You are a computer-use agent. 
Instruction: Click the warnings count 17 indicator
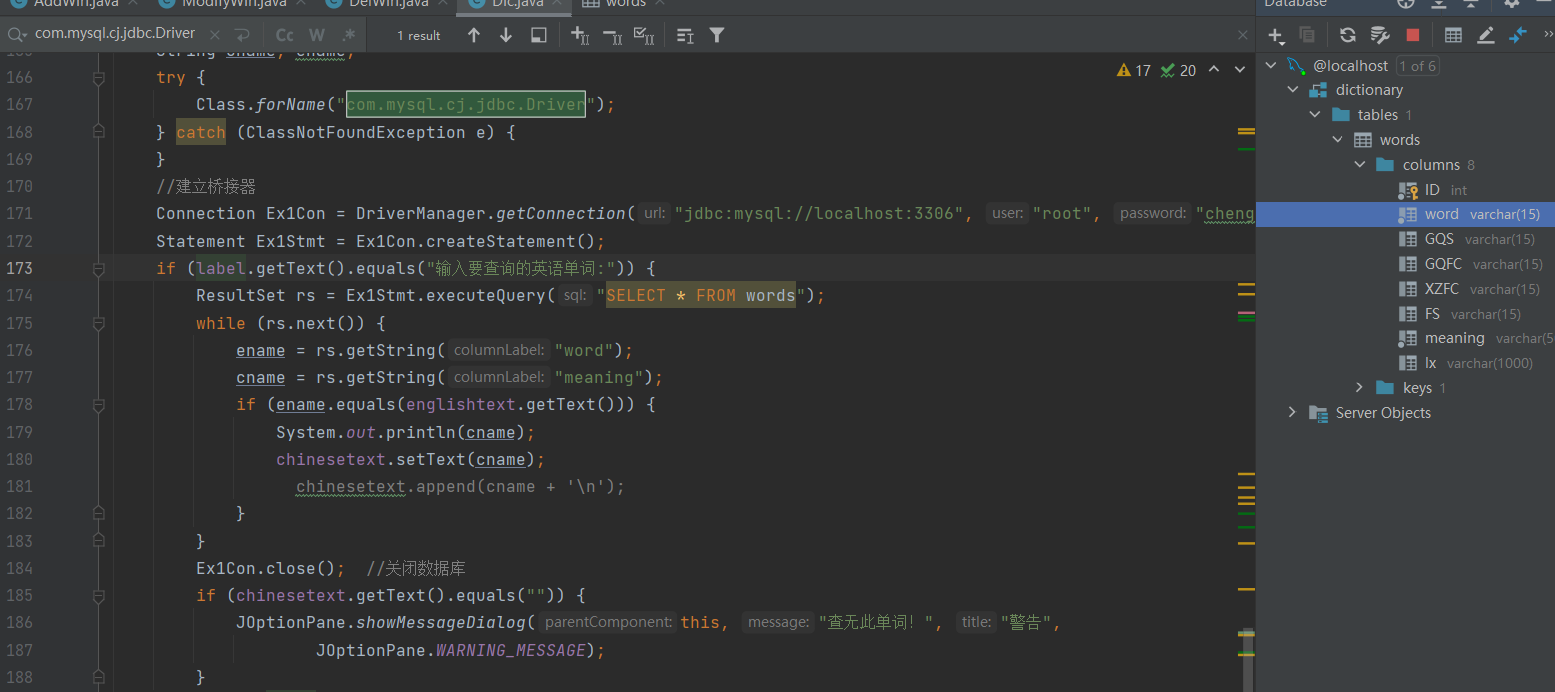point(1133,70)
